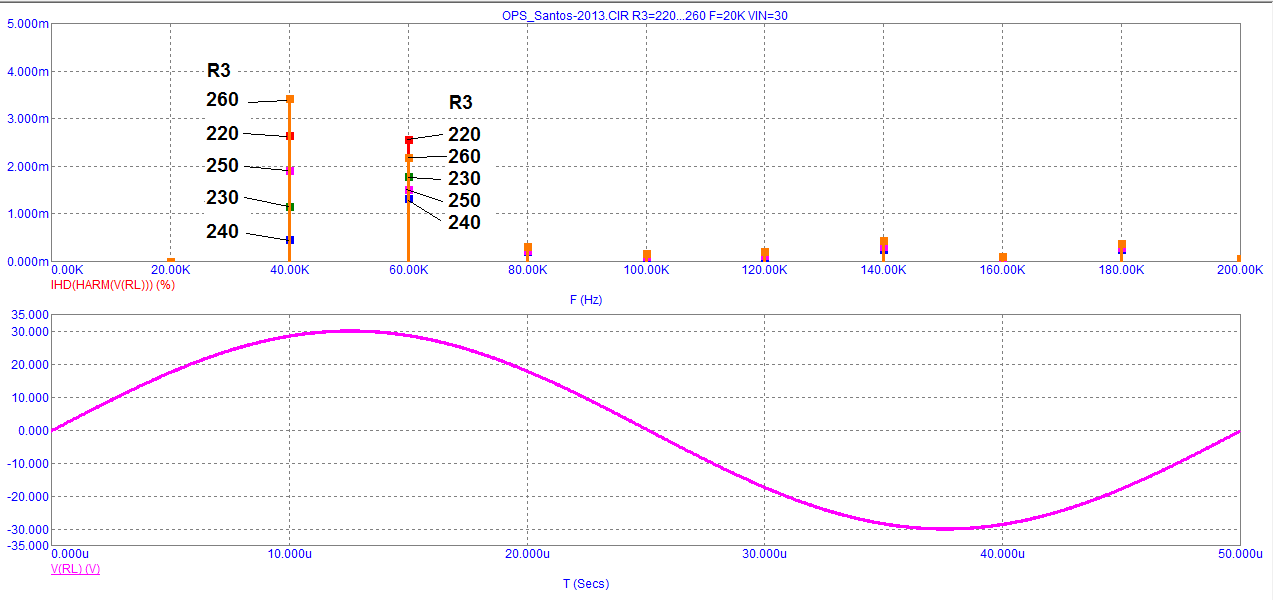1273x600 pixels.
Task: Select the orange marker at the 140K harmonic
Action: (x=884, y=241)
